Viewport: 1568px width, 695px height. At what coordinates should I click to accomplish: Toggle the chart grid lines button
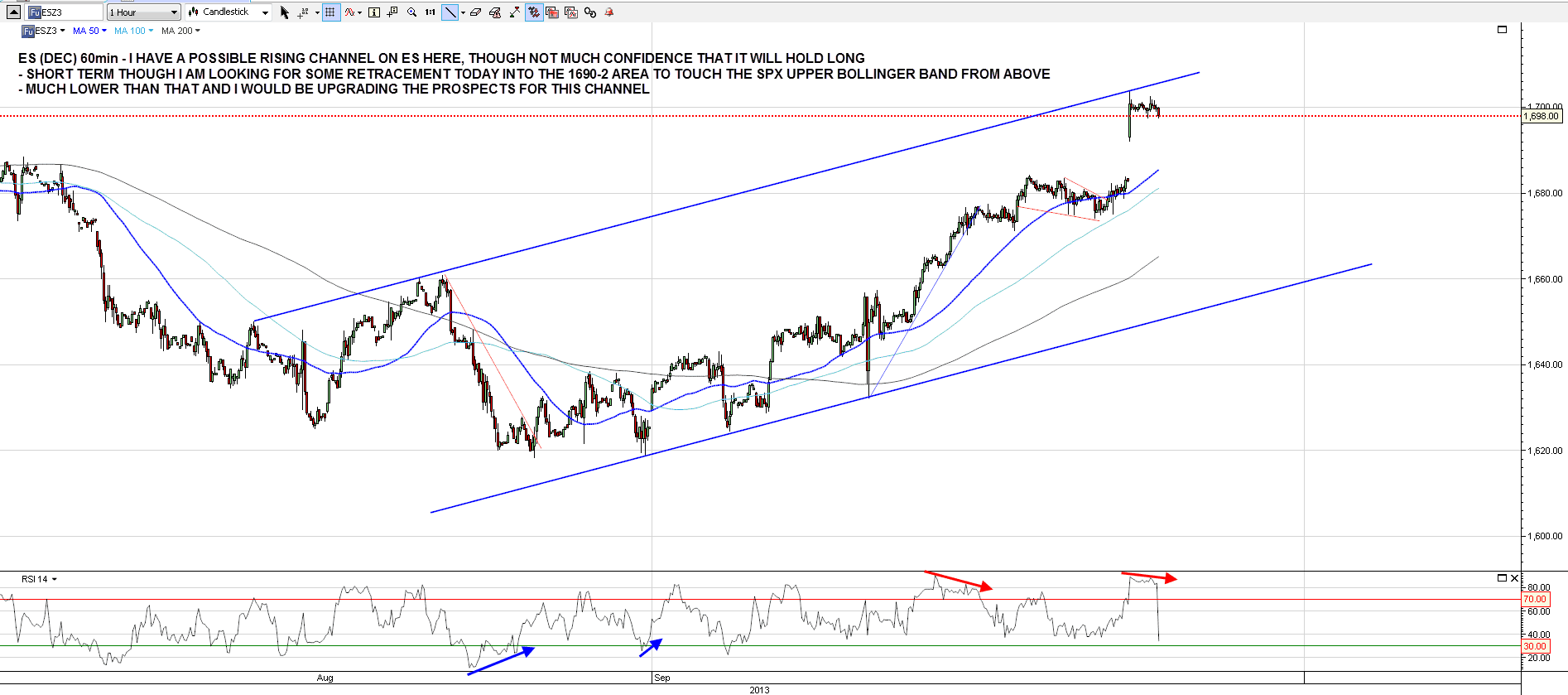tap(331, 12)
